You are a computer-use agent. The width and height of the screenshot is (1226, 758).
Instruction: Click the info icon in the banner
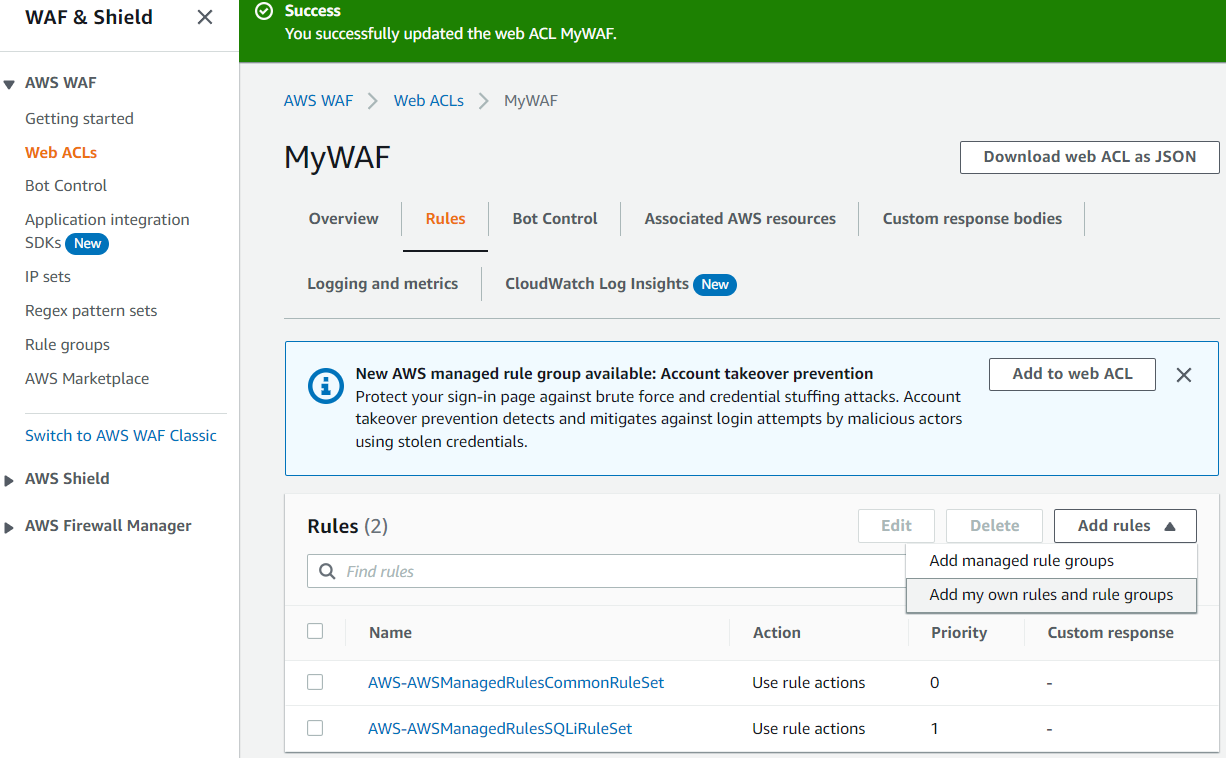(x=326, y=386)
